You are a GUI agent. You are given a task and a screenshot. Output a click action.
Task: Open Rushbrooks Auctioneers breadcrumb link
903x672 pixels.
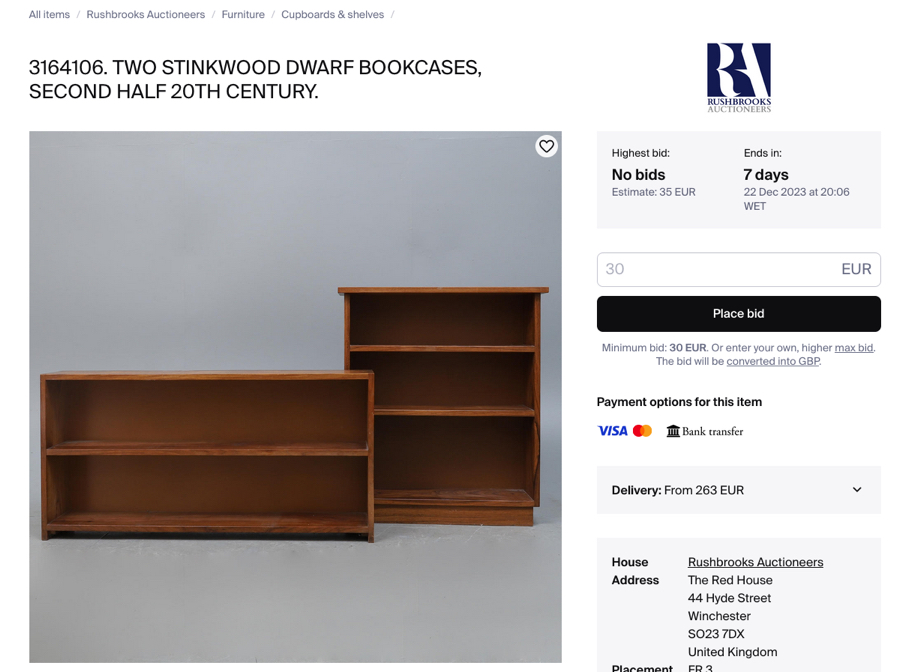pyautogui.click(x=146, y=14)
